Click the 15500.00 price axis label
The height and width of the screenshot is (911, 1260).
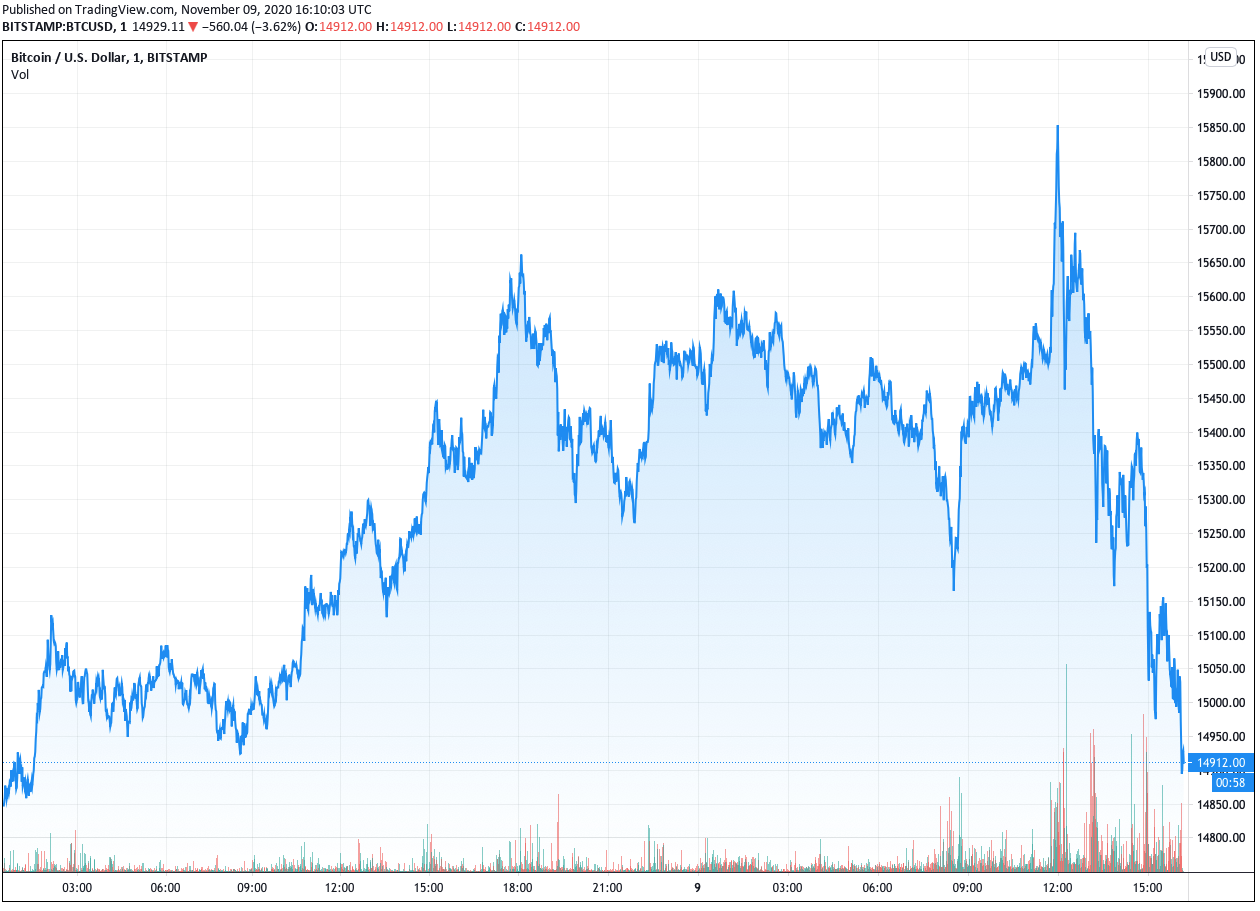pos(1221,365)
